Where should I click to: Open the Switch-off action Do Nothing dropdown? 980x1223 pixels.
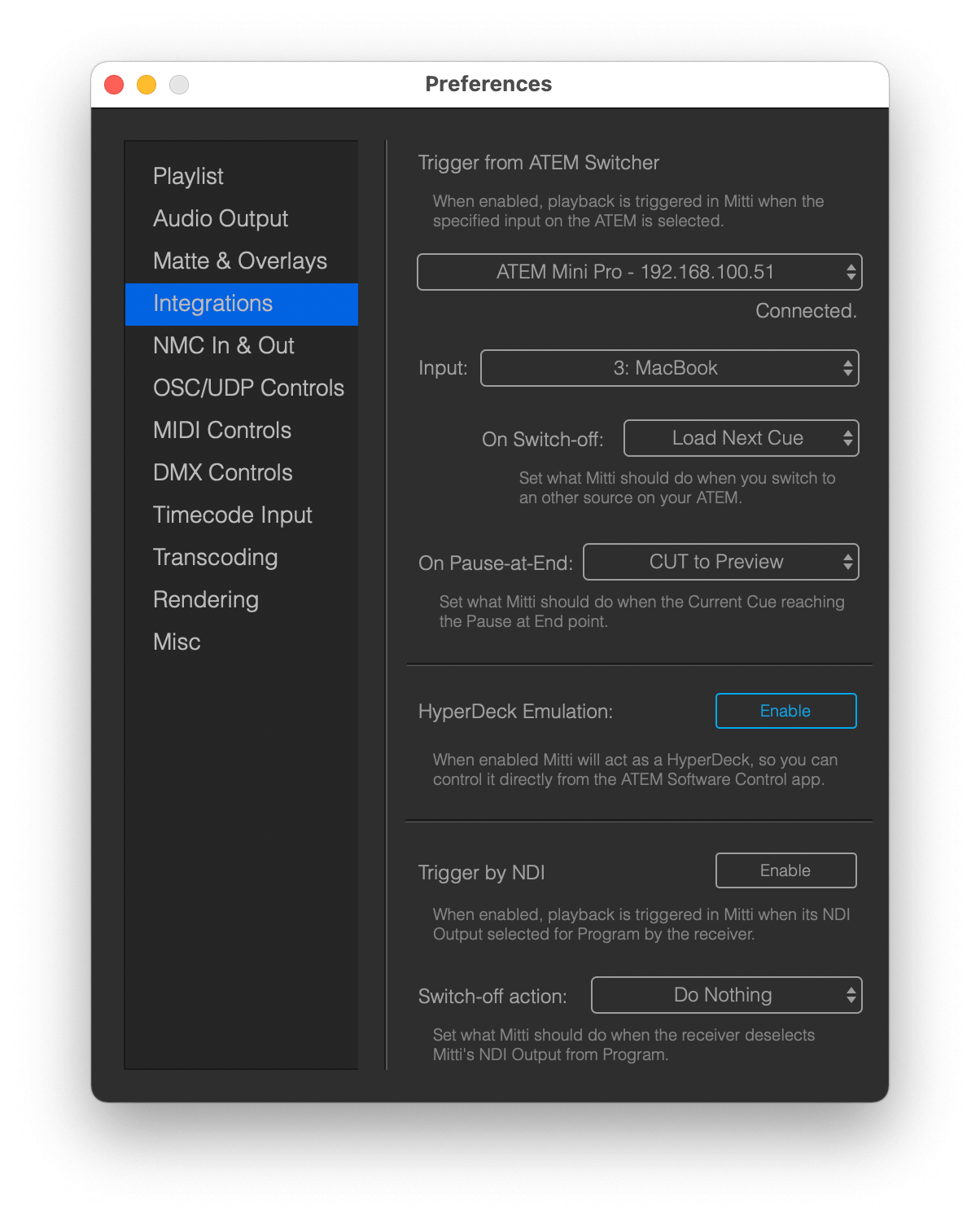coord(726,995)
